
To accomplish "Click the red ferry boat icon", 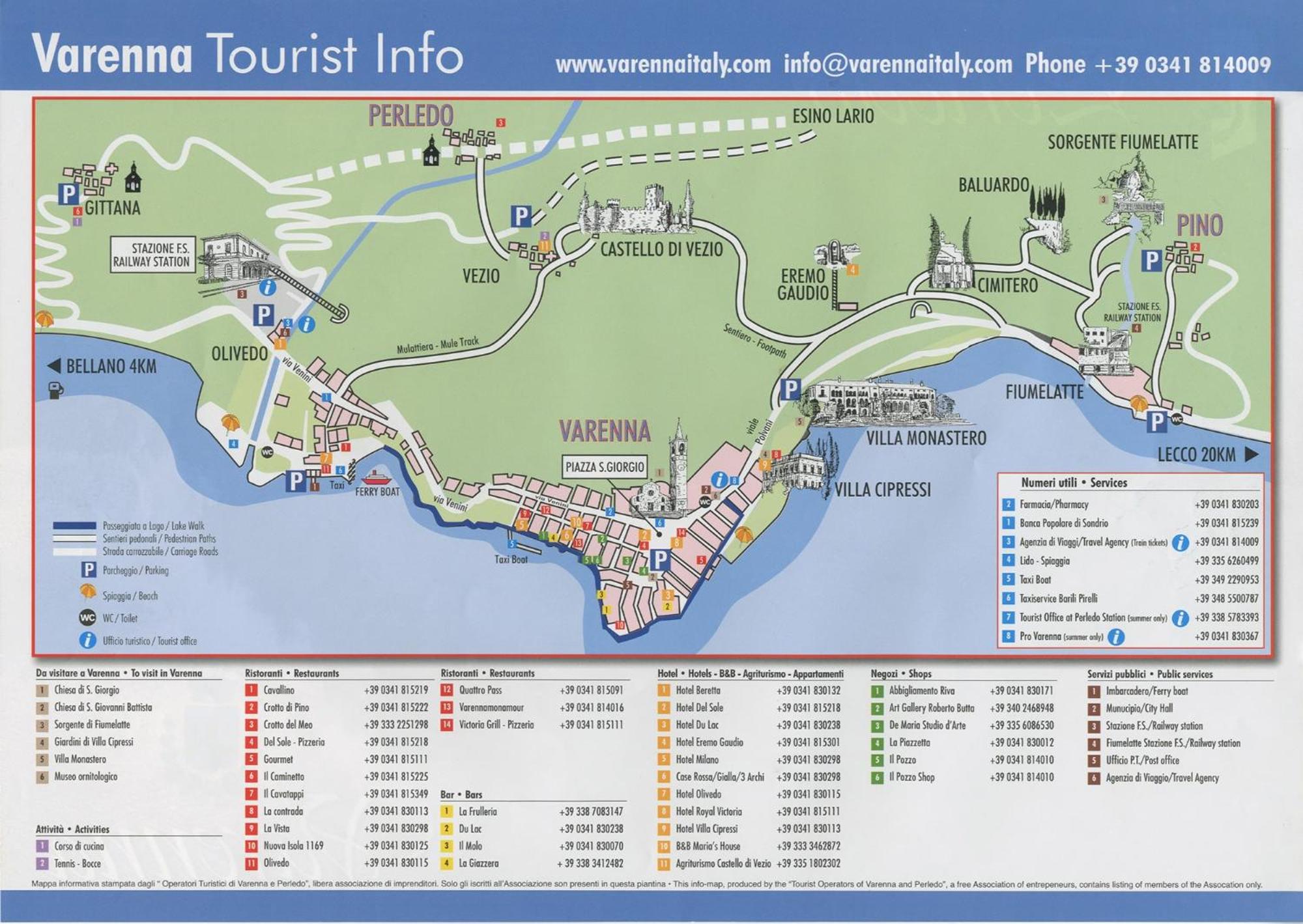I will (x=376, y=477).
